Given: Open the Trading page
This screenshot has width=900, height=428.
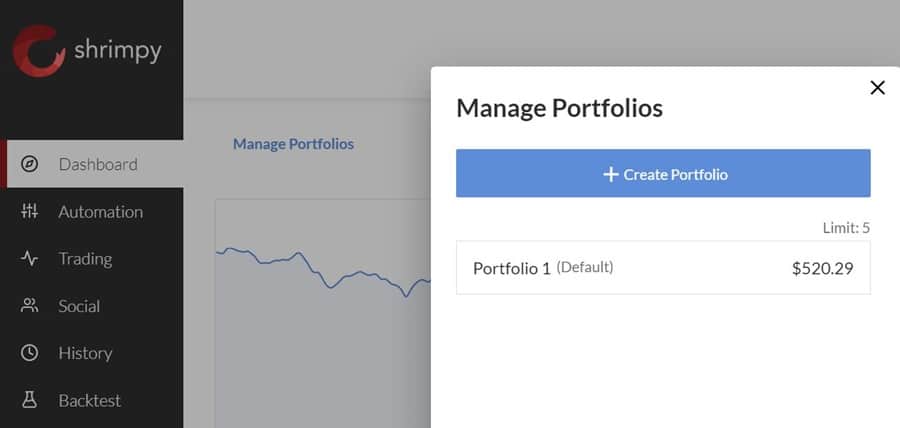Looking at the screenshot, I should tap(85, 258).
